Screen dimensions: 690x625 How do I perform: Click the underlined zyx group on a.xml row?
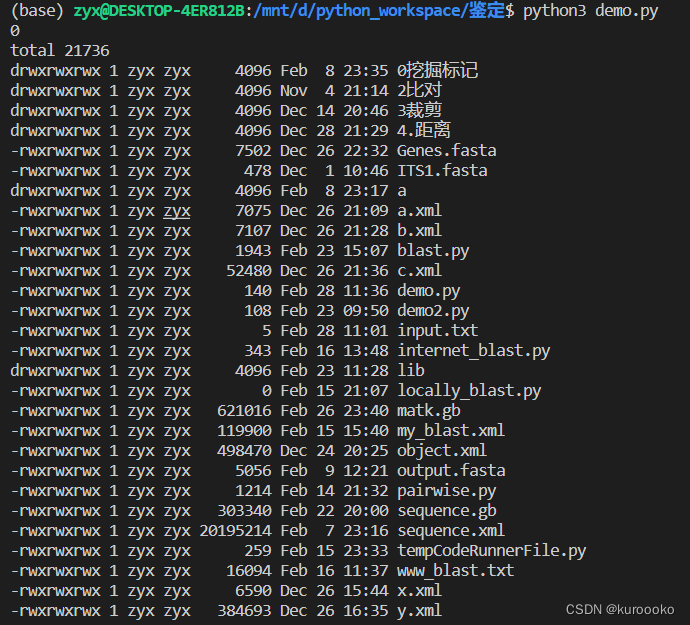point(177,211)
